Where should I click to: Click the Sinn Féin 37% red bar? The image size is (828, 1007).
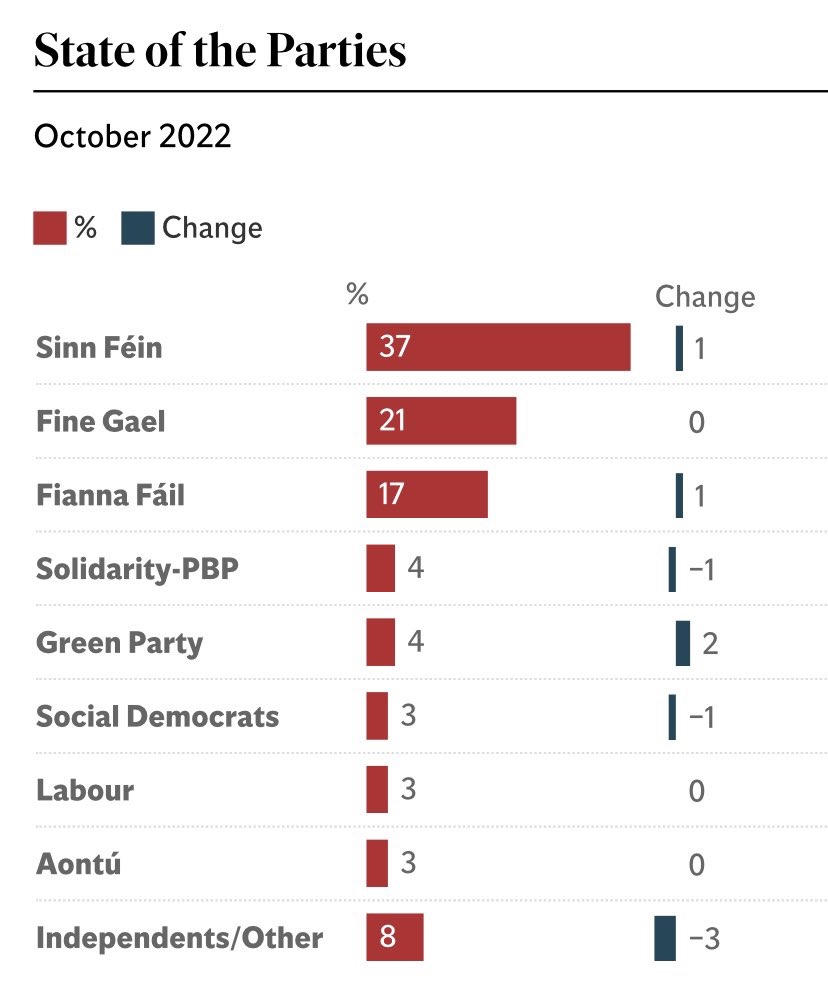[498, 347]
